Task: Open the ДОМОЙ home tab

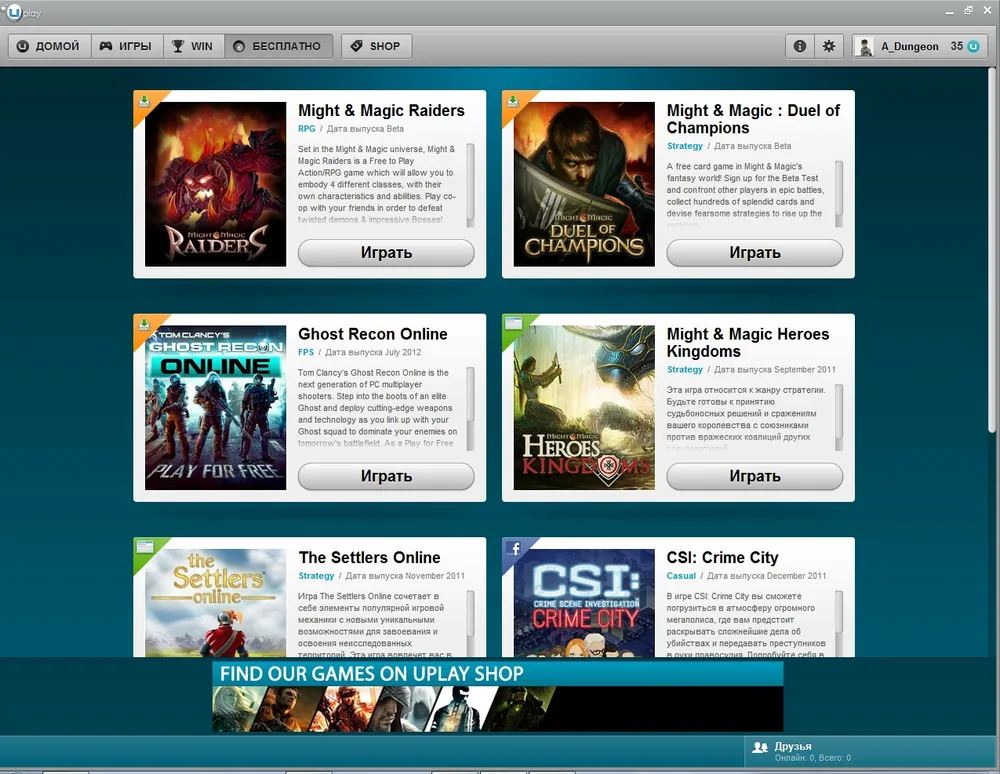Action: click(x=50, y=46)
